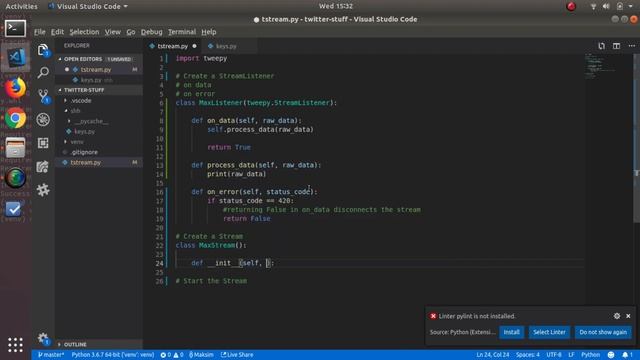The image size is (640, 360).
Task: Click the UTF-8 encoding indicator
Action: pos(554,355)
